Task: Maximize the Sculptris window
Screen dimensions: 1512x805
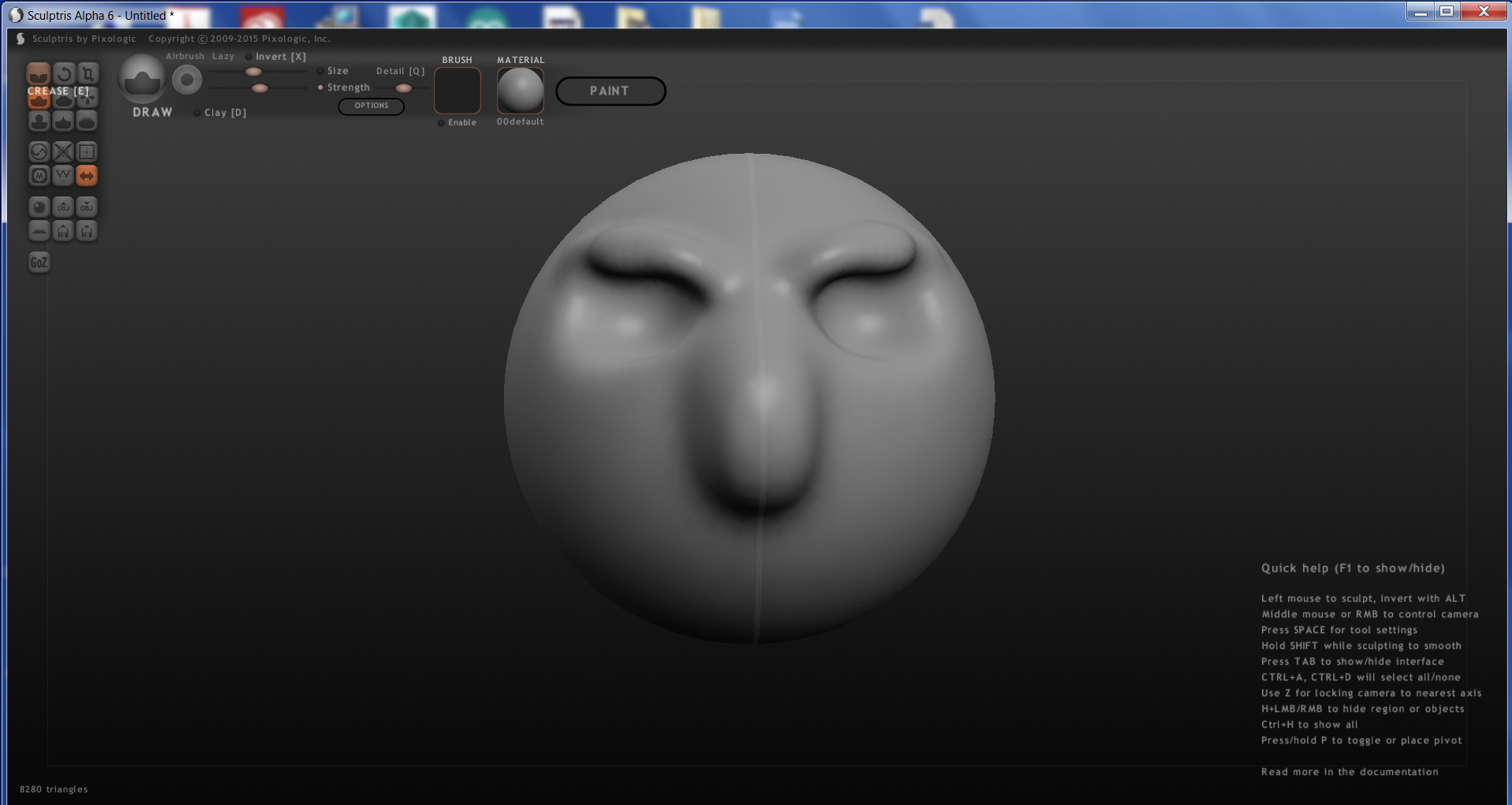Action: click(1447, 11)
